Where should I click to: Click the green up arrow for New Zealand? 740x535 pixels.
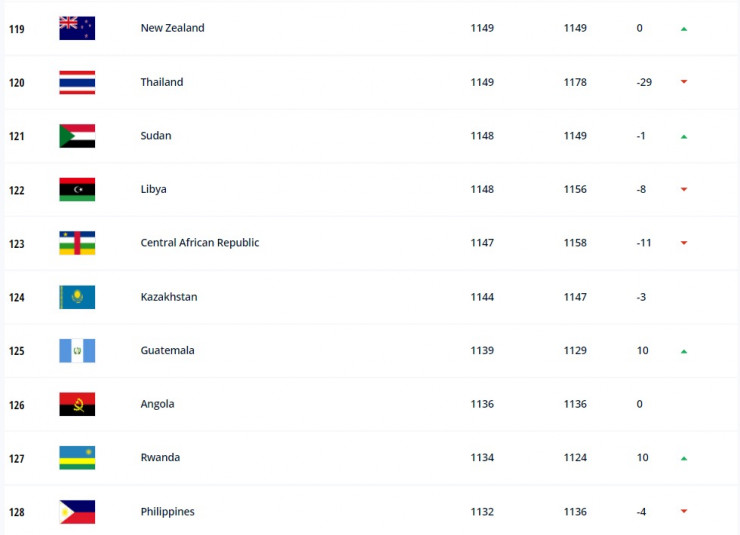(x=684, y=29)
